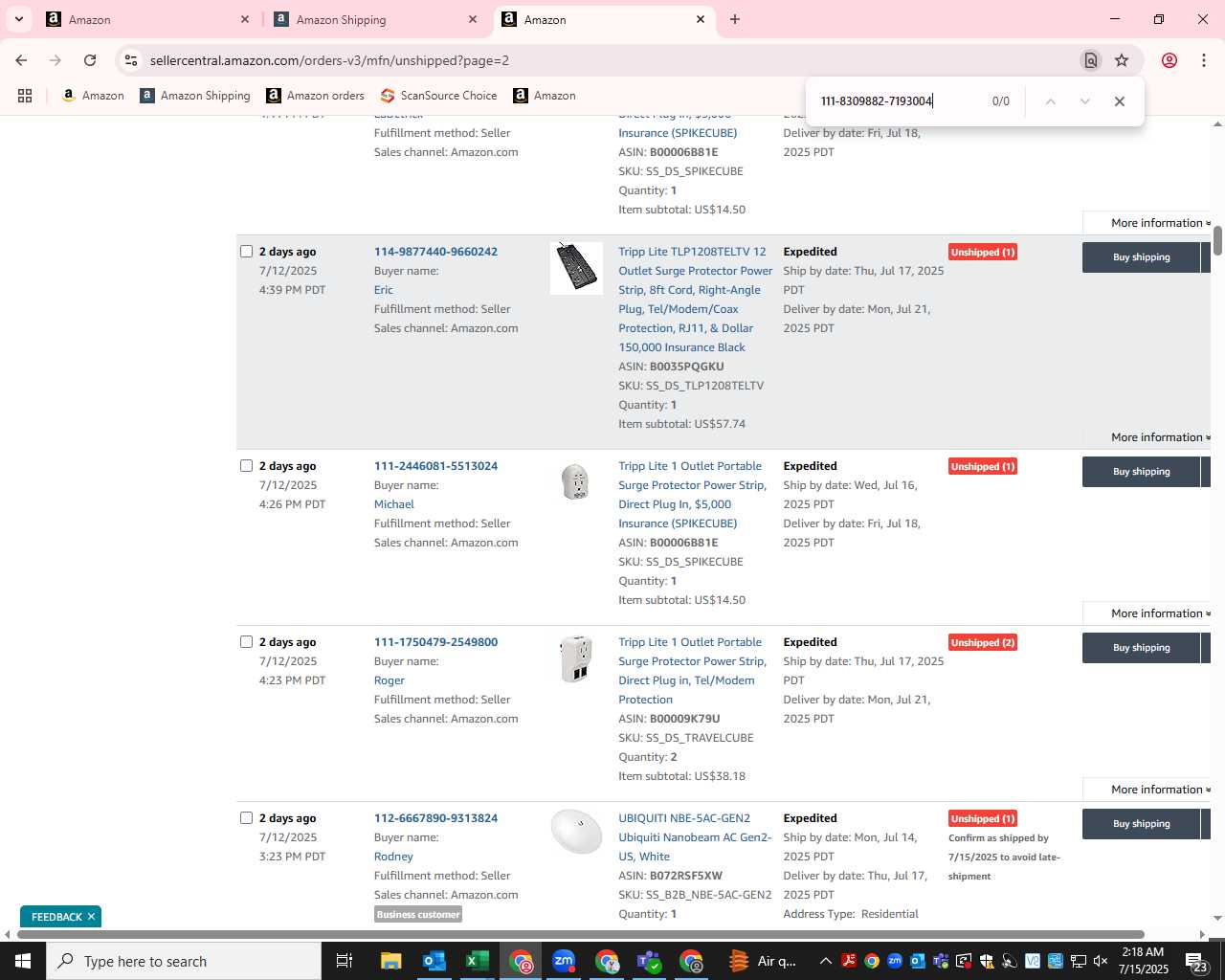Open order 112-6667890-9313824 details
Image resolution: width=1225 pixels, height=980 pixels.
pyautogui.click(x=435, y=818)
